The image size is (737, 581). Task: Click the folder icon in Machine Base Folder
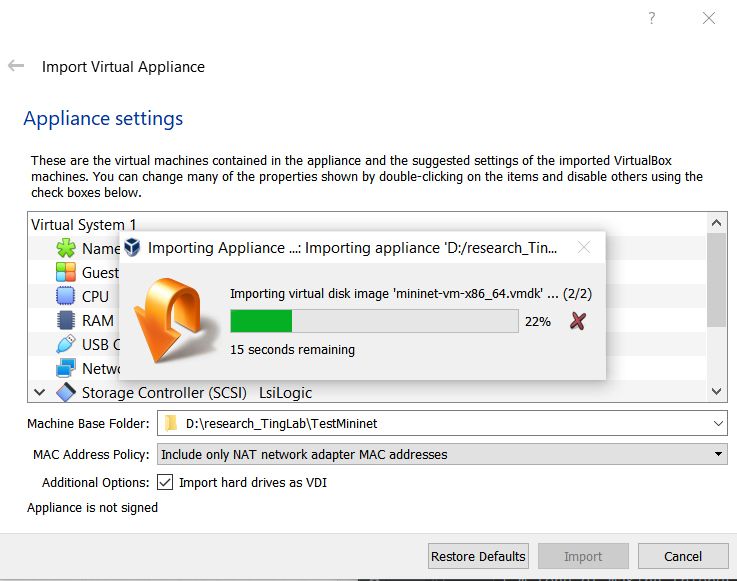(172, 423)
